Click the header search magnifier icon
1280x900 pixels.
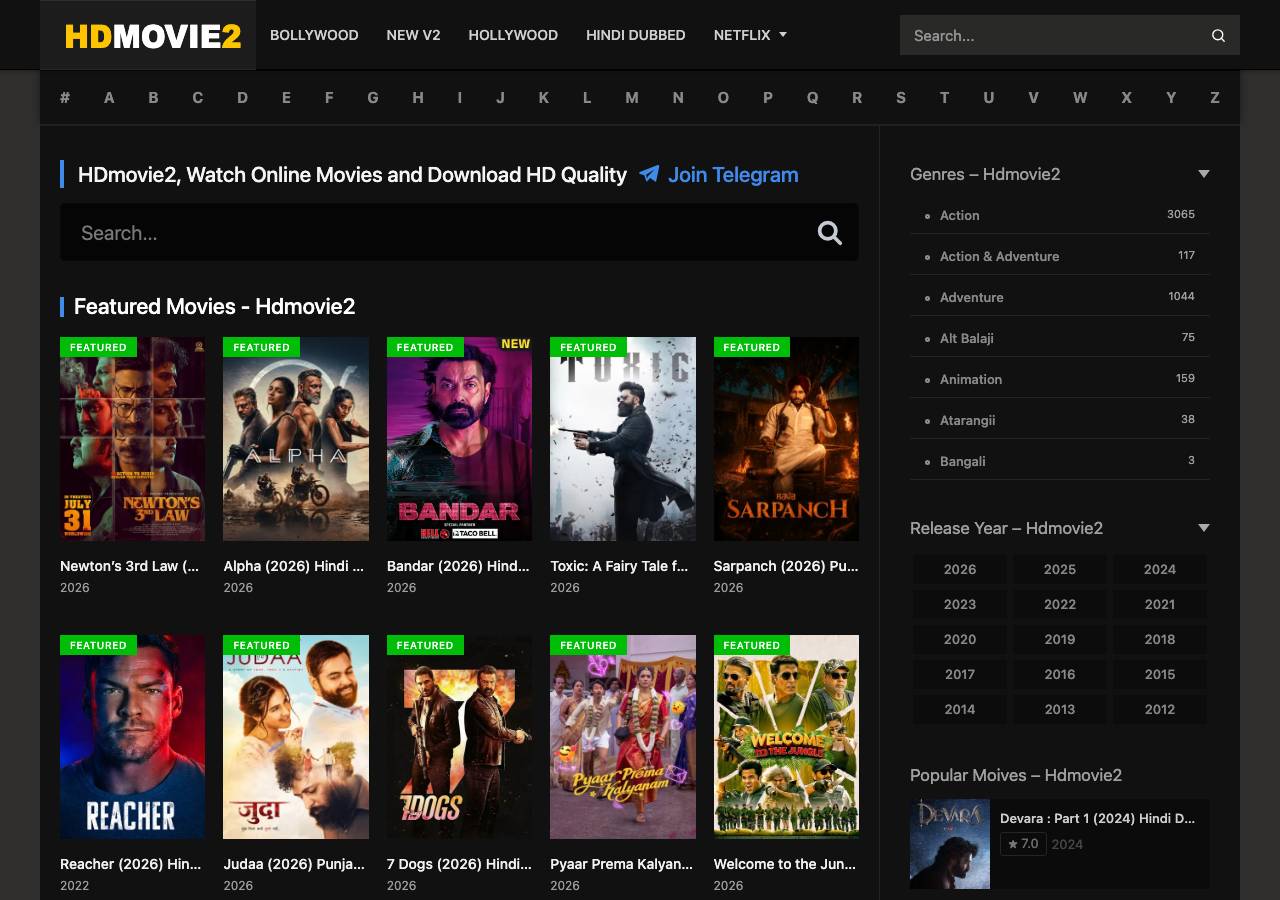point(1218,36)
